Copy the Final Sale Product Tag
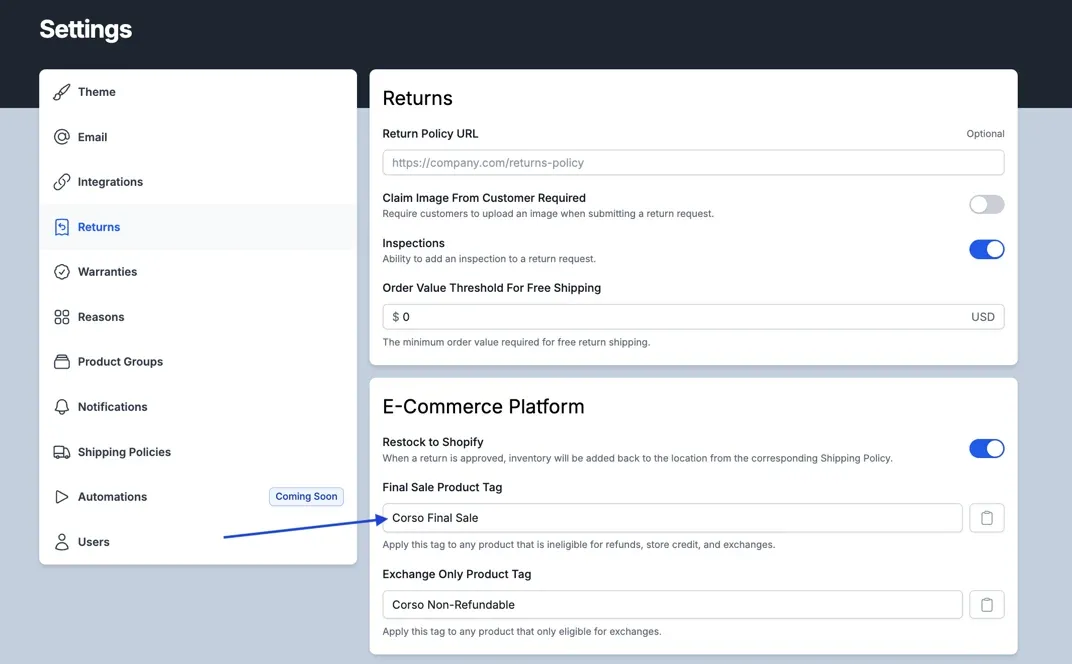The height and width of the screenshot is (664, 1072). coord(986,518)
